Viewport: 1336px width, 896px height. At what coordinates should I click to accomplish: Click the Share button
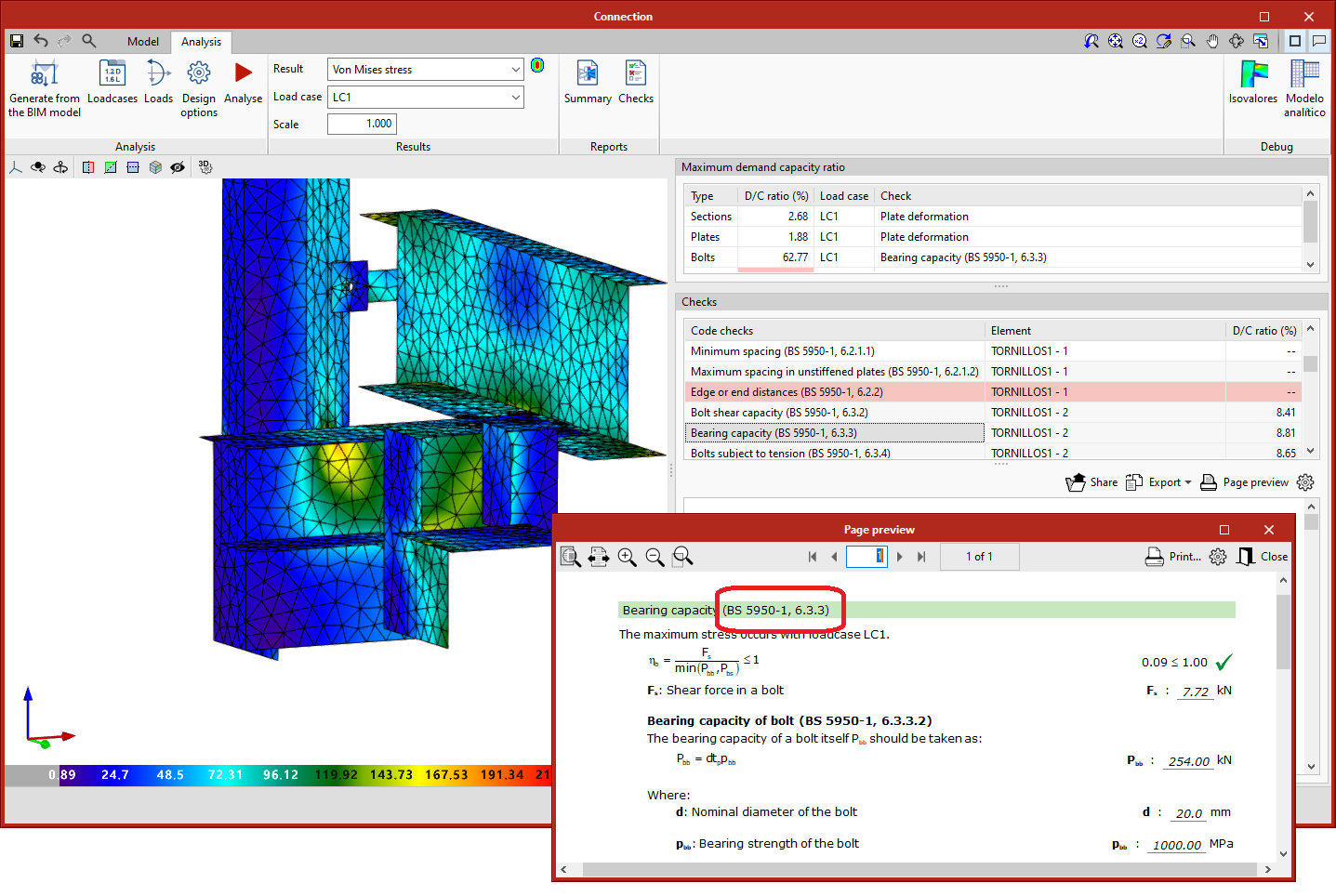(1092, 482)
